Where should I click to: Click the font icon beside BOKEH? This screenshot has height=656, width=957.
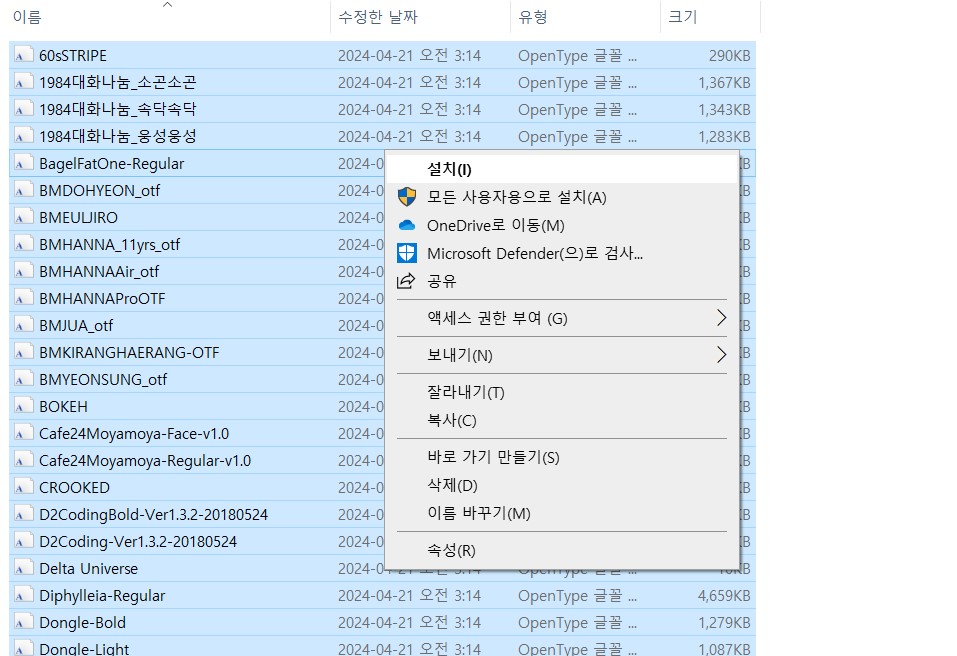22,406
